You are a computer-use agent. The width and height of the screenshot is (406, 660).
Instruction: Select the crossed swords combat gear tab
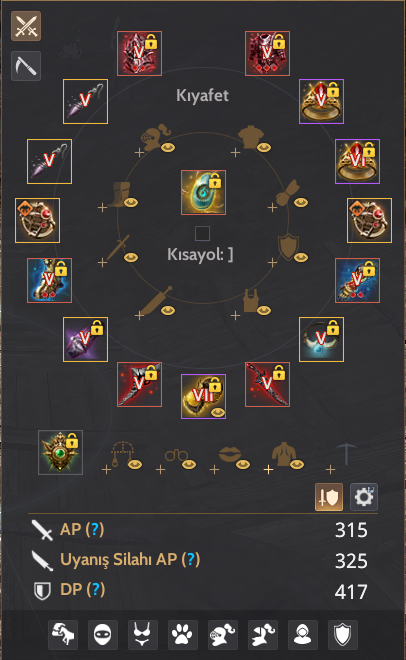[26, 26]
